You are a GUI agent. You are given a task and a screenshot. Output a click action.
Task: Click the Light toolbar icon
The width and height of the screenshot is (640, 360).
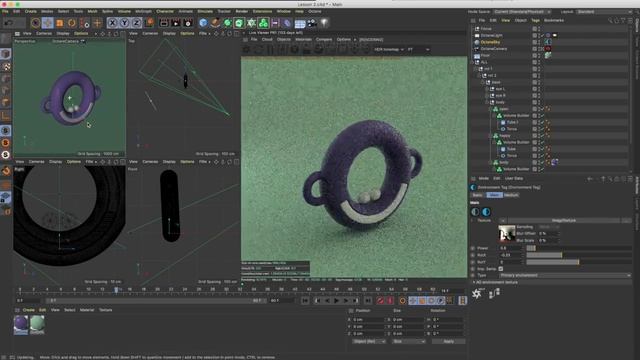(x=324, y=23)
